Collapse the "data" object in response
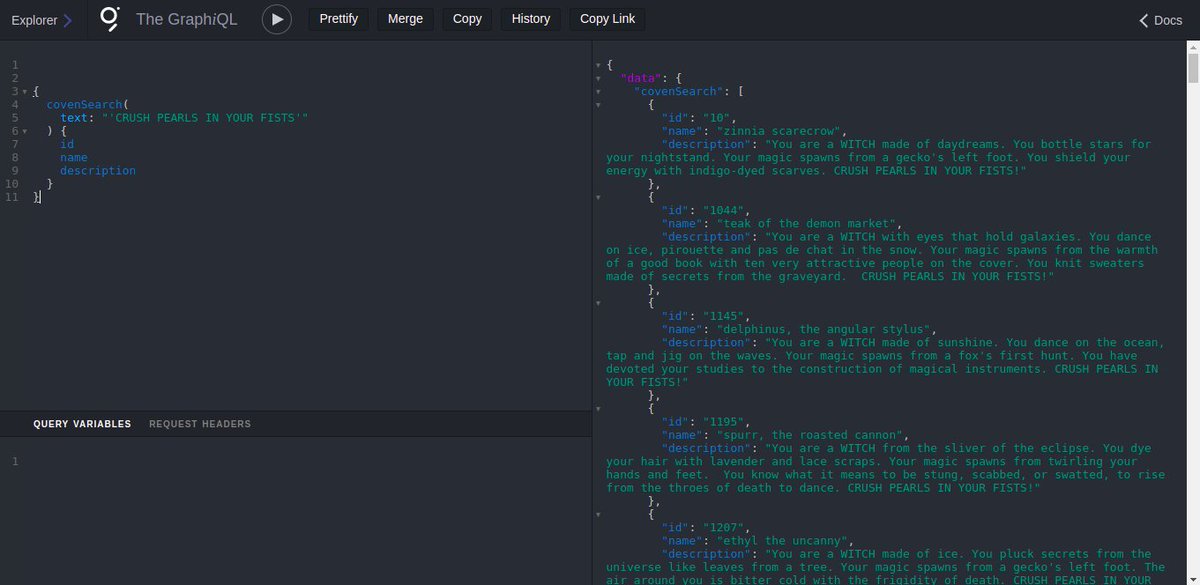Viewport: 1200px width, 585px height. click(x=598, y=78)
